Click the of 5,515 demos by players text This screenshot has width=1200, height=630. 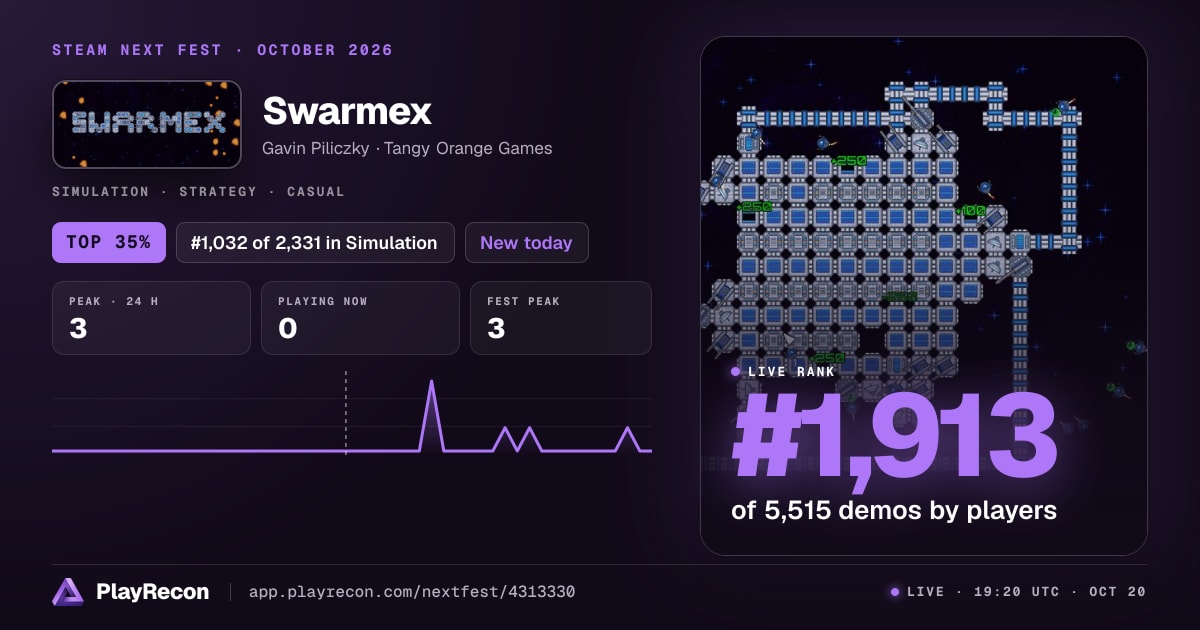(x=894, y=510)
